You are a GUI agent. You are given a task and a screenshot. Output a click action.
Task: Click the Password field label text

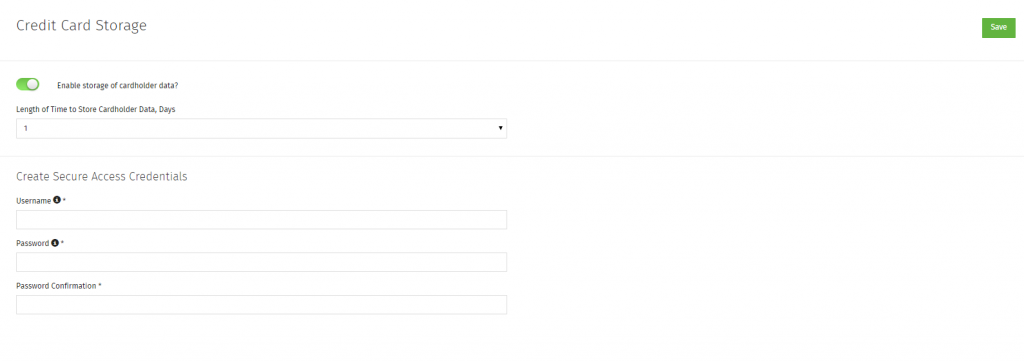tap(33, 243)
